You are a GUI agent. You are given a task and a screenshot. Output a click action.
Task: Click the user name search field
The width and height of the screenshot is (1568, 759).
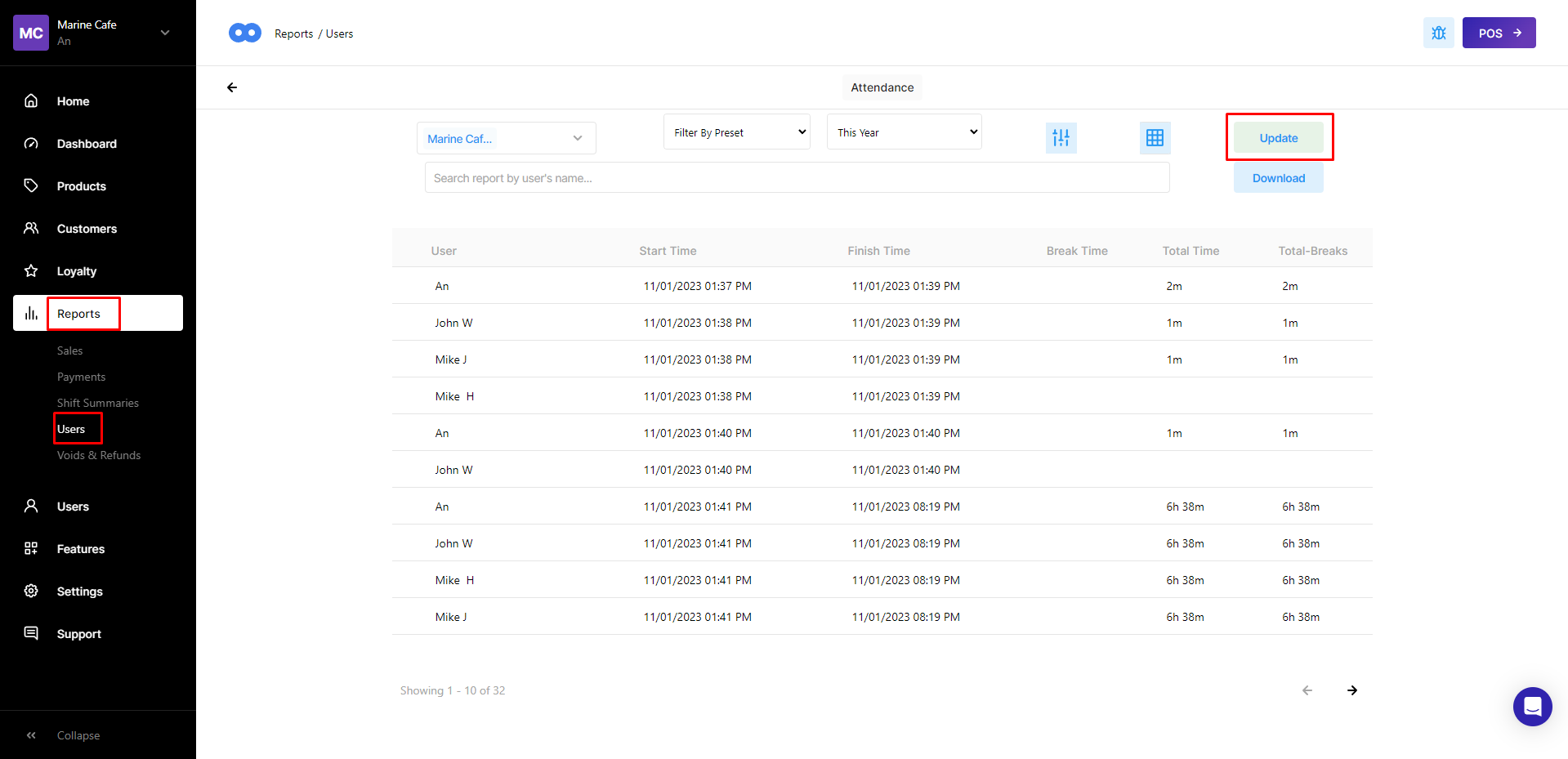pyautogui.click(x=797, y=178)
